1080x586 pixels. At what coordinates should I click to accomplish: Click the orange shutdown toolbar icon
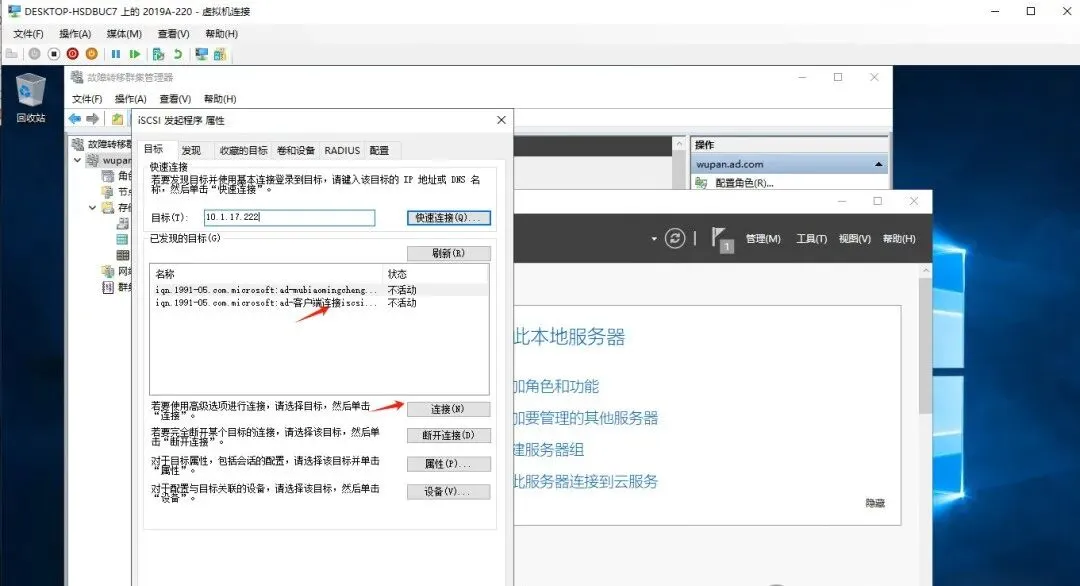coord(92,54)
